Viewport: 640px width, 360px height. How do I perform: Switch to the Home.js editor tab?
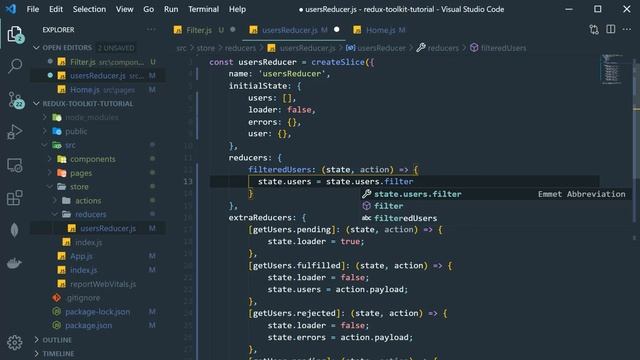pyautogui.click(x=380, y=30)
